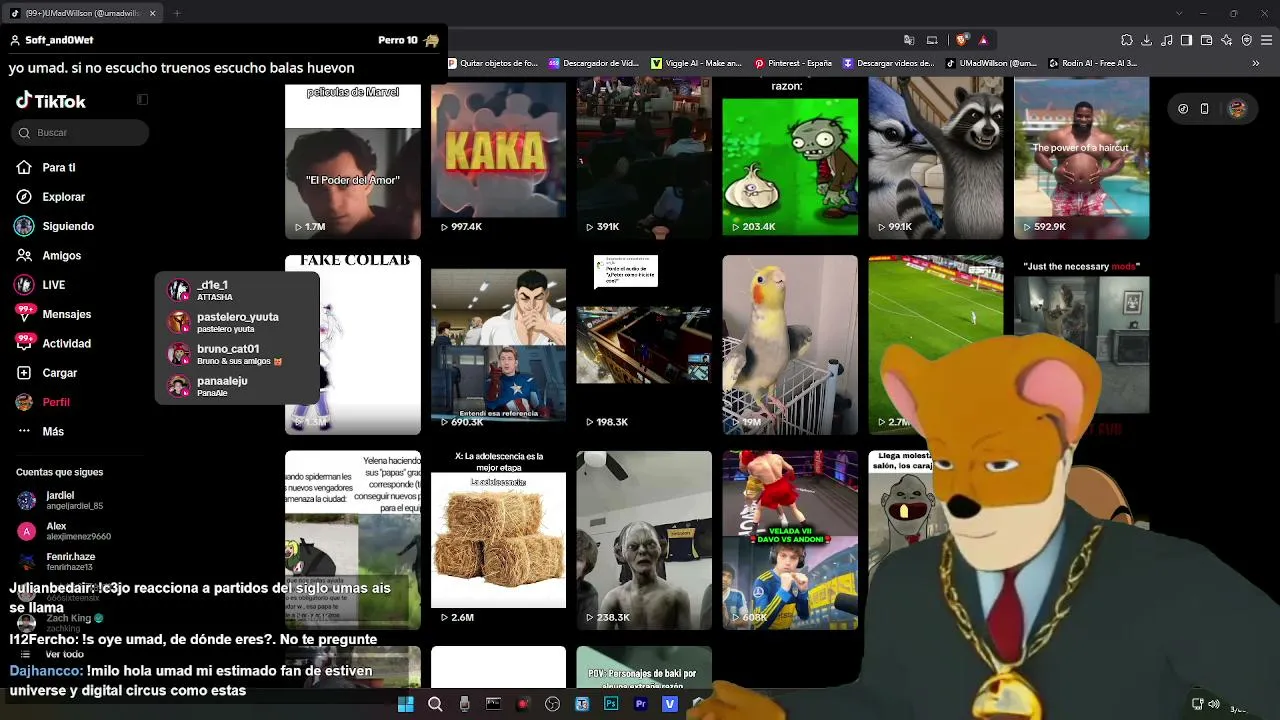1280x720 pixels.
Task: Open the TikTok coins button
Action: pos(1183,109)
